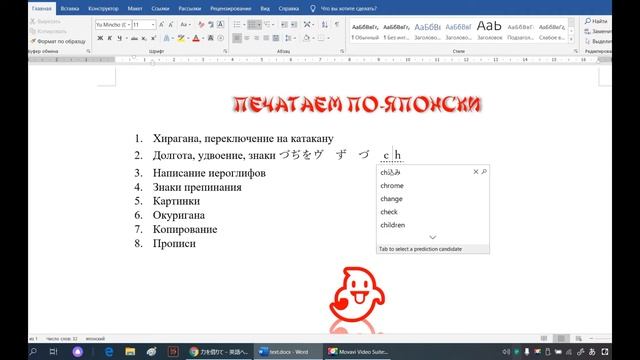Apply multilevel list
Viewport: 640px width, 360px height.
(x=267, y=24)
